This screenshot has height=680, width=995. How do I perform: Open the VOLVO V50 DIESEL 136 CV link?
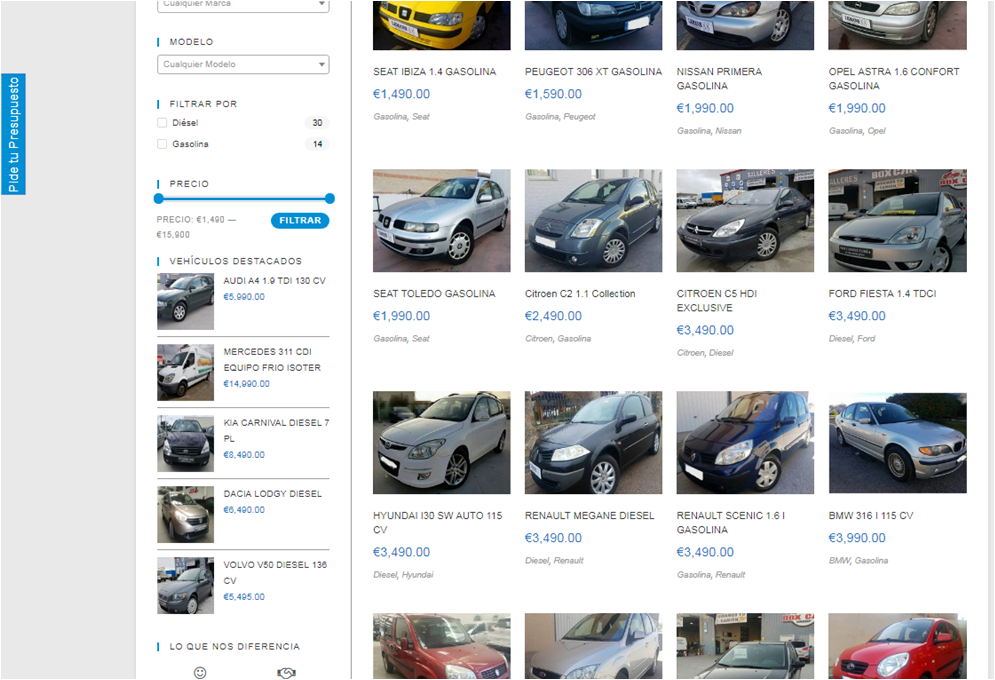pyautogui.click(x=275, y=572)
